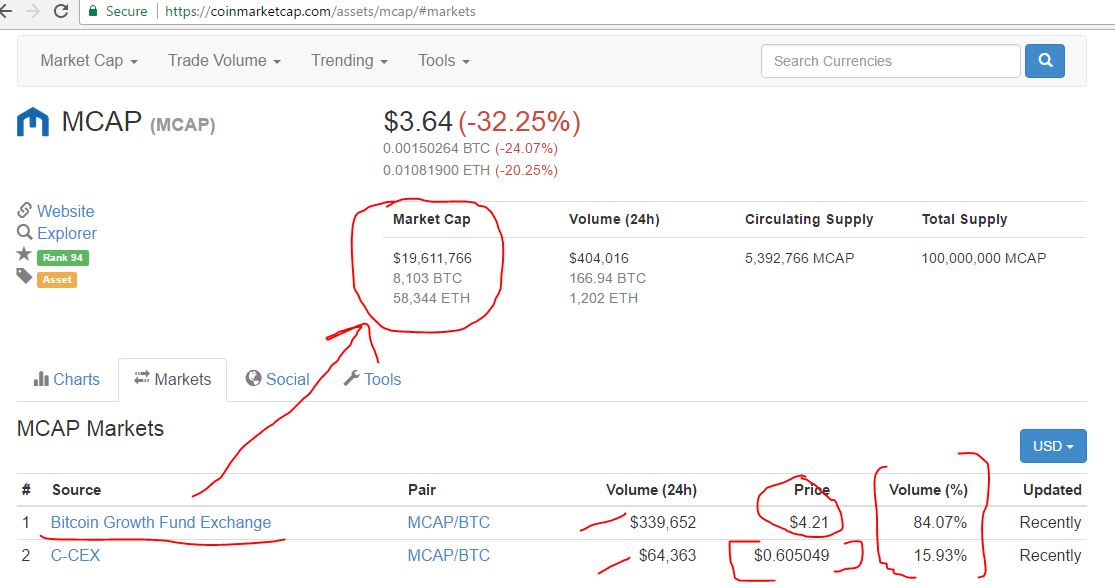Open the Website link
1115x588 pixels.
tap(65, 211)
